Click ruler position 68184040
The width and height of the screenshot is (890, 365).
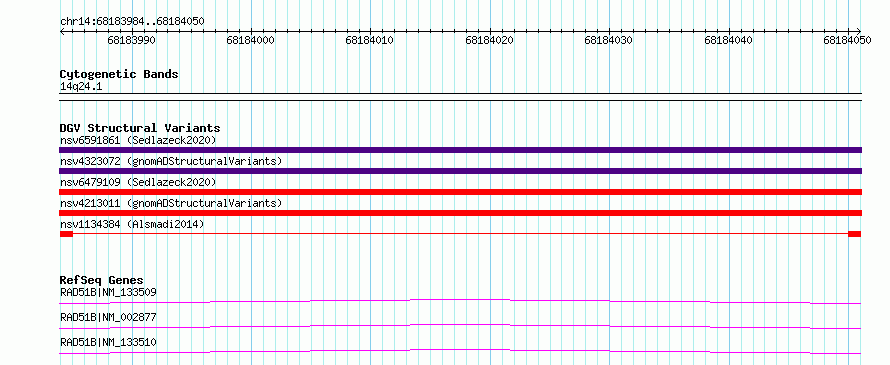tap(728, 40)
